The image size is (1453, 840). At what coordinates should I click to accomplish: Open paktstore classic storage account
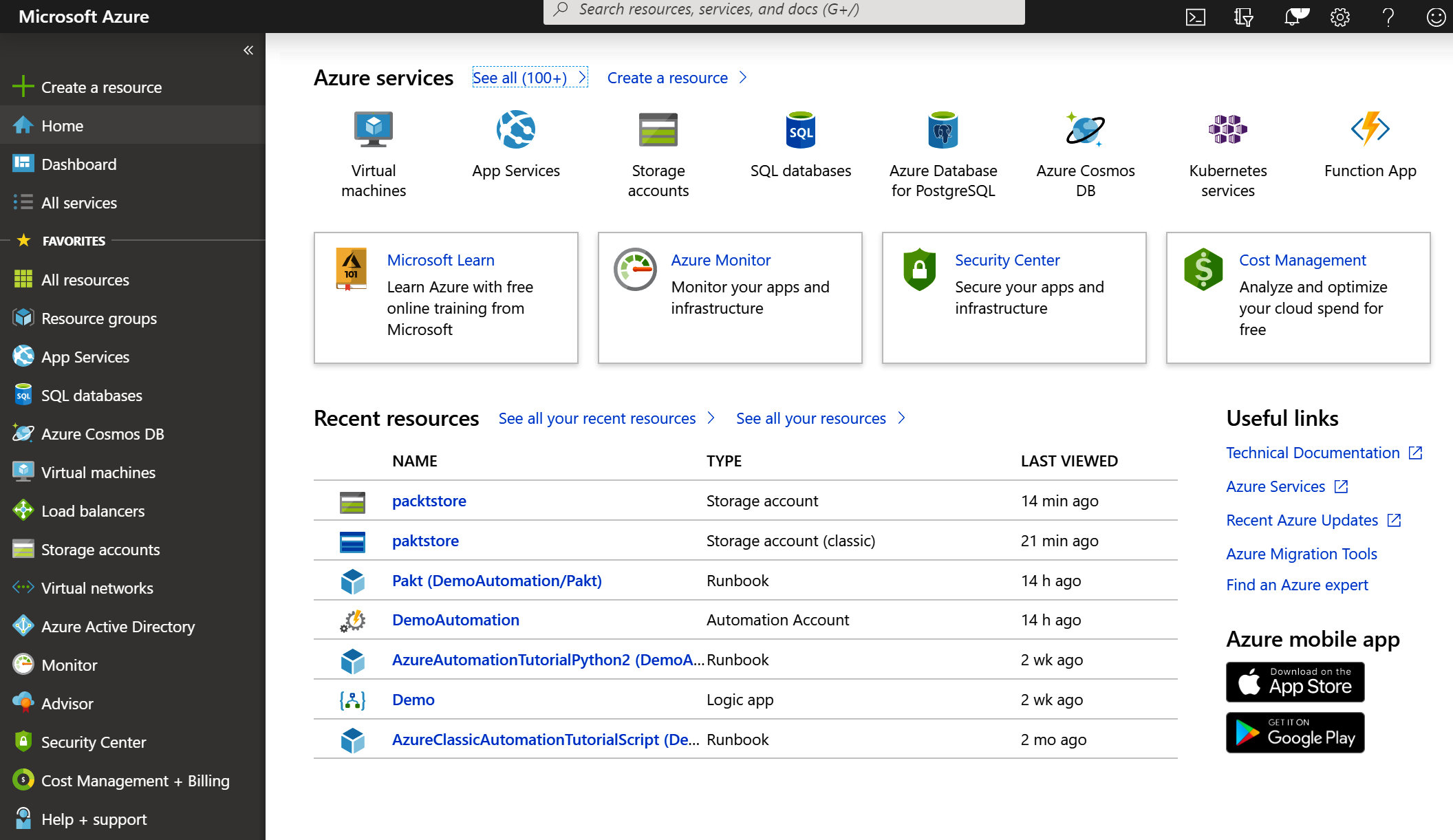[x=425, y=541]
